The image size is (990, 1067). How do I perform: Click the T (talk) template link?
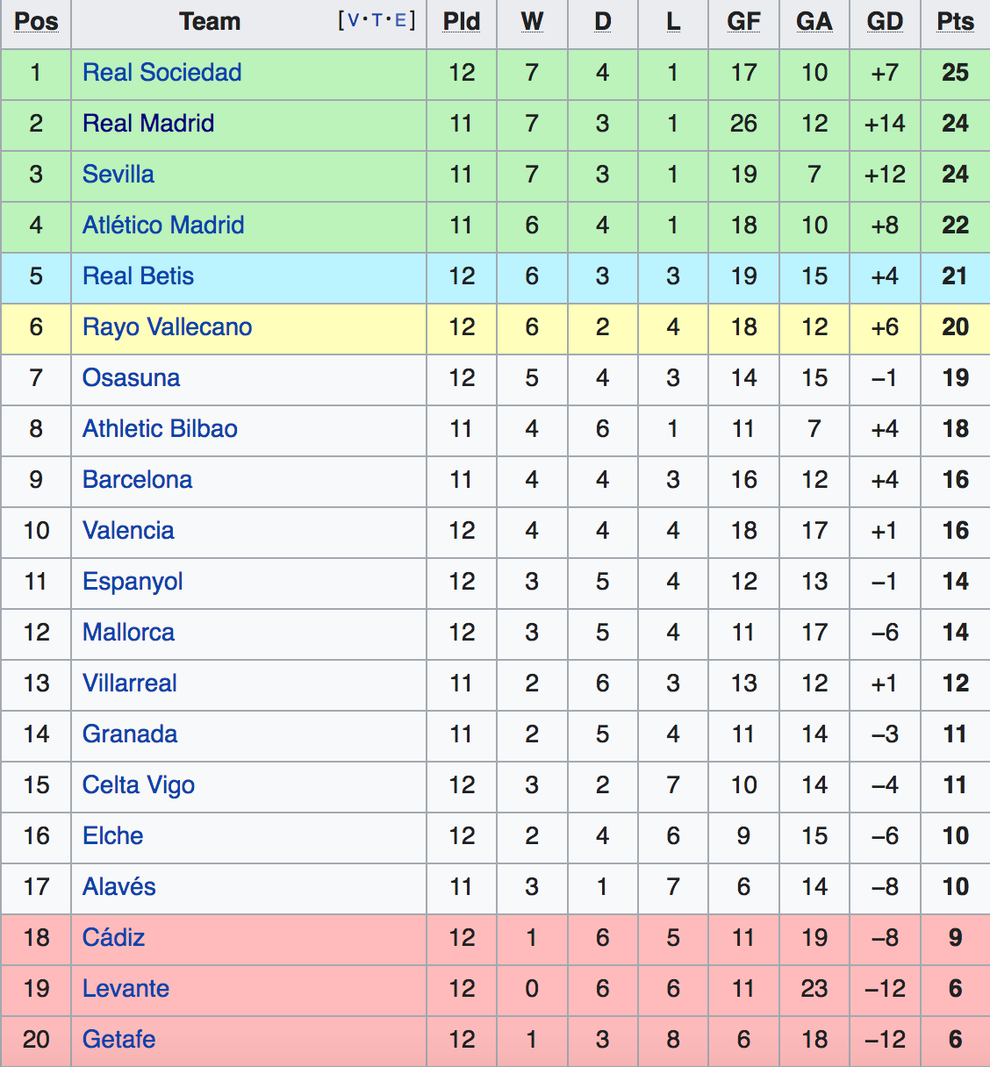click(376, 20)
